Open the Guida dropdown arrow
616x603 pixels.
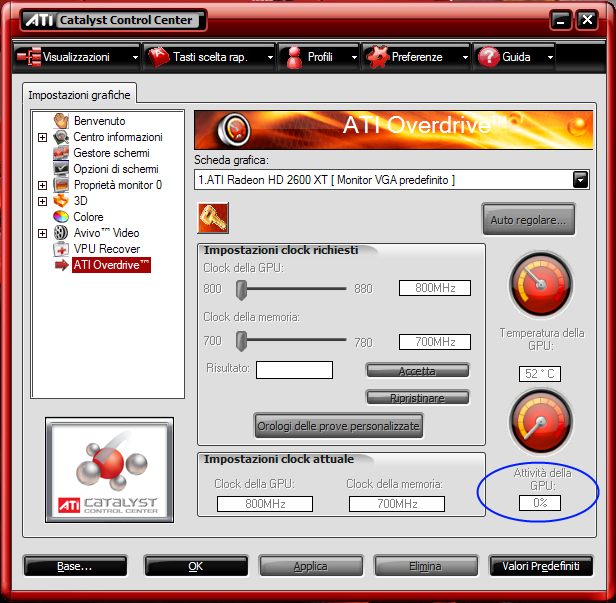(x=550, y=57)
